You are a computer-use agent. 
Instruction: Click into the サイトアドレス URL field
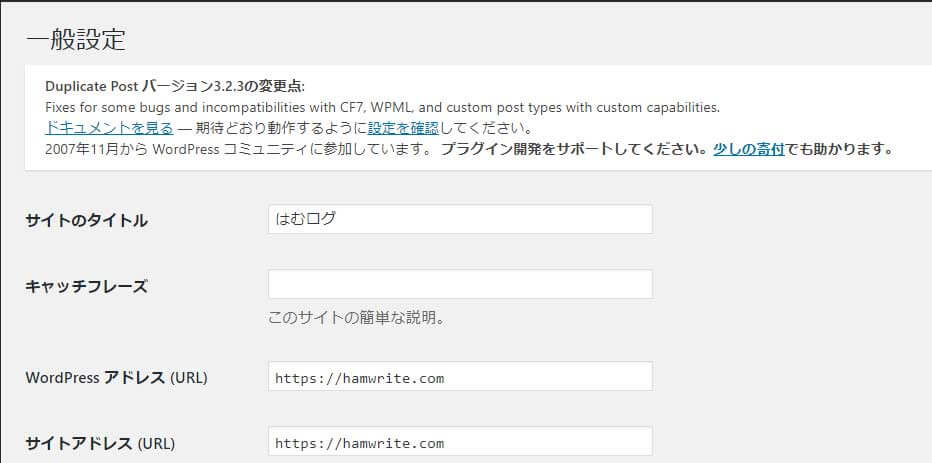(x=460, y=441)
